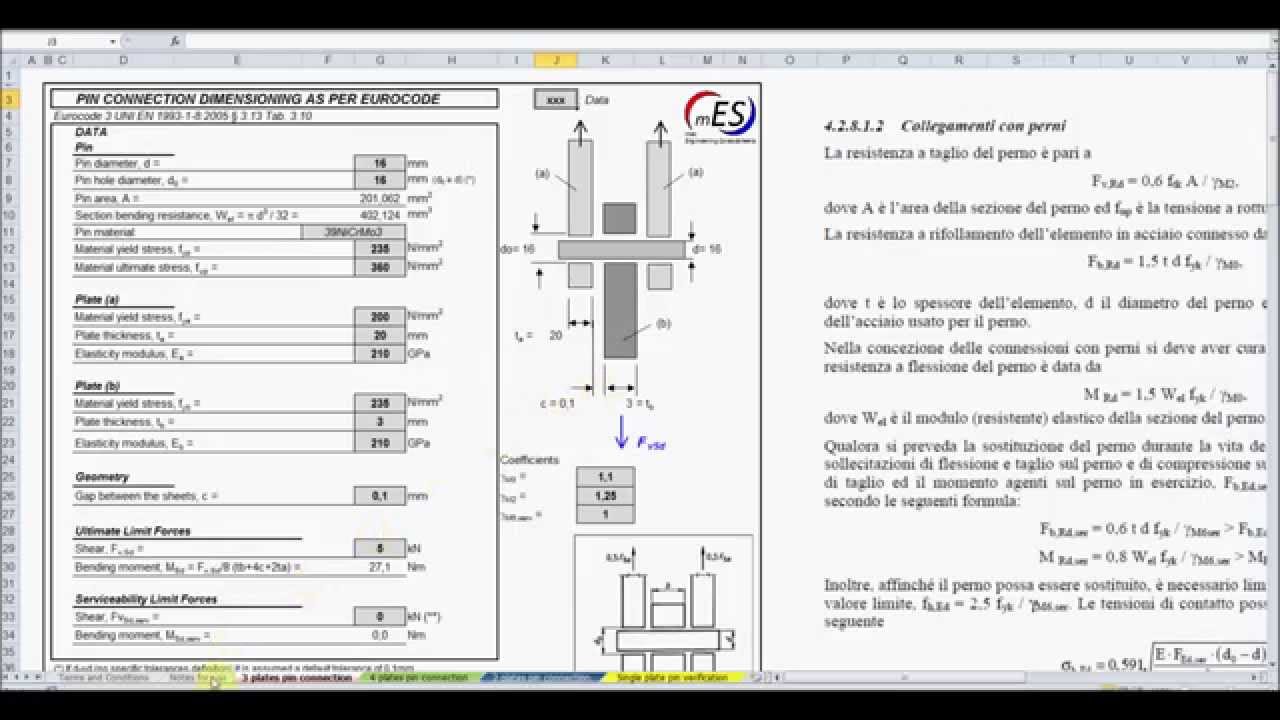Click the 'Geometry' section heading
Screen dimensions: 1280x720
point(102,477)
